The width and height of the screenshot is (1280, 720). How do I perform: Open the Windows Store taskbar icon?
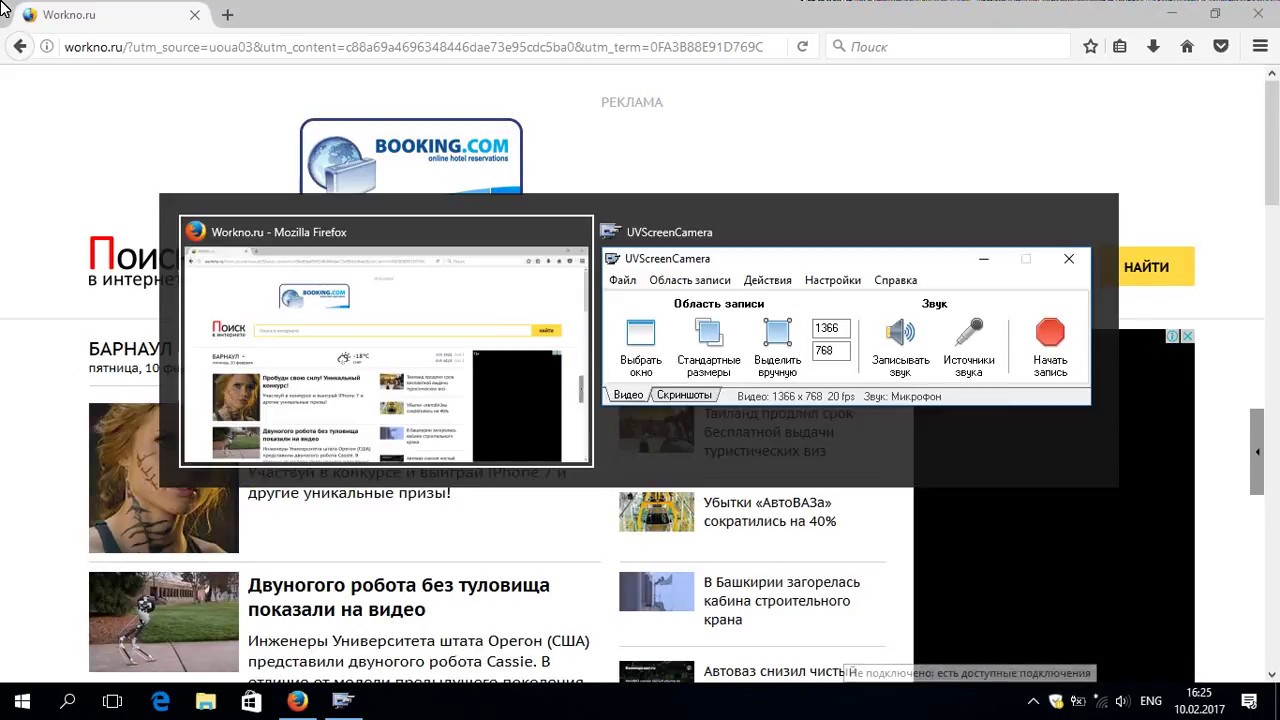[251, 701]
